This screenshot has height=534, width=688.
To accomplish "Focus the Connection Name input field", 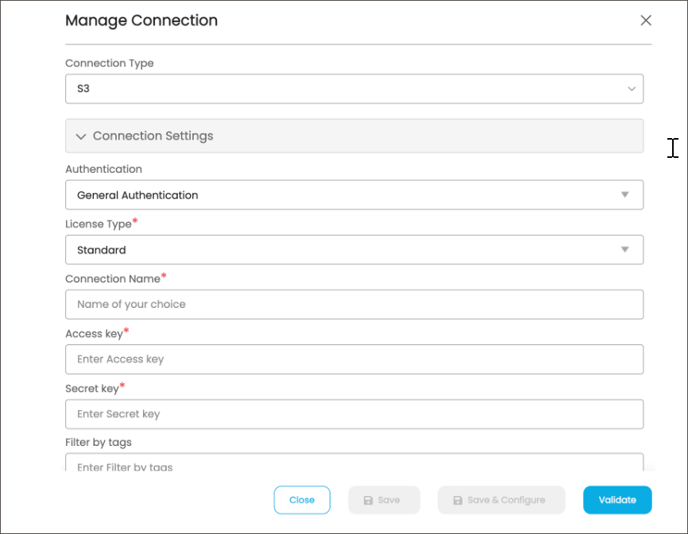I will [x=354, y=305].
